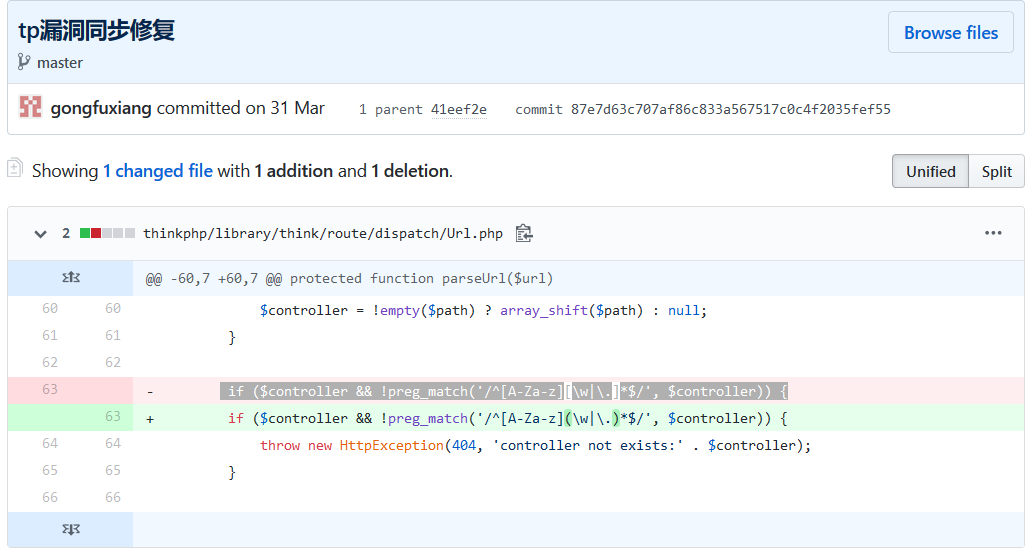Open the thinkphp/library/think/route/dispatch/Url.php file link

pos(322,233)
